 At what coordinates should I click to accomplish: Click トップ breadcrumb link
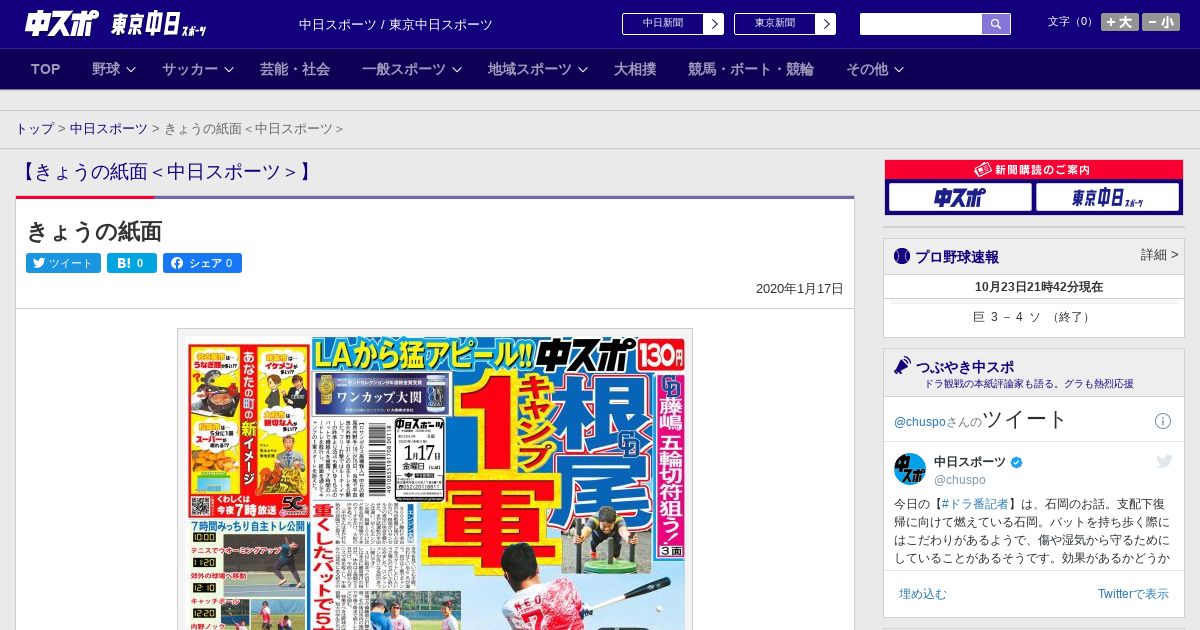[34, 129]
